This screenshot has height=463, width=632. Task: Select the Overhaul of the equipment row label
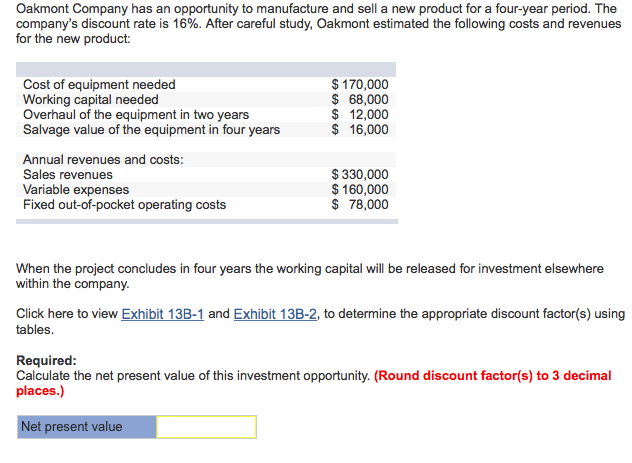coord(136,115)
